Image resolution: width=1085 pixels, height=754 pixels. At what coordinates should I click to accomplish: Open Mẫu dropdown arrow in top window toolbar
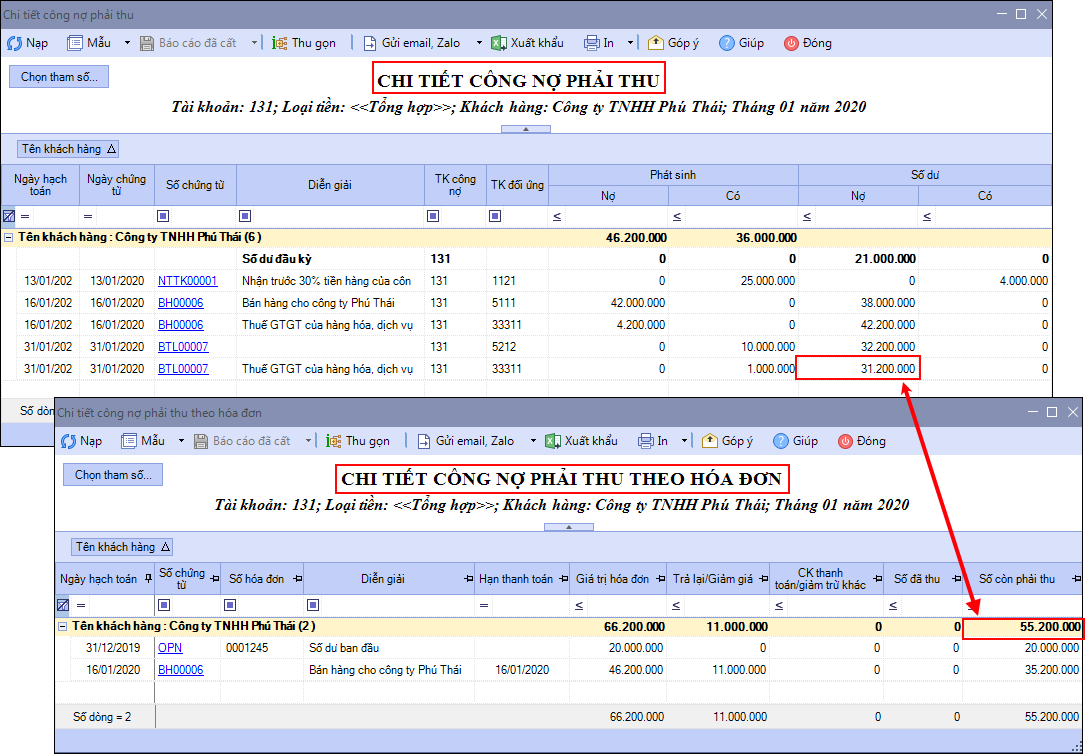tap(127, 43)
